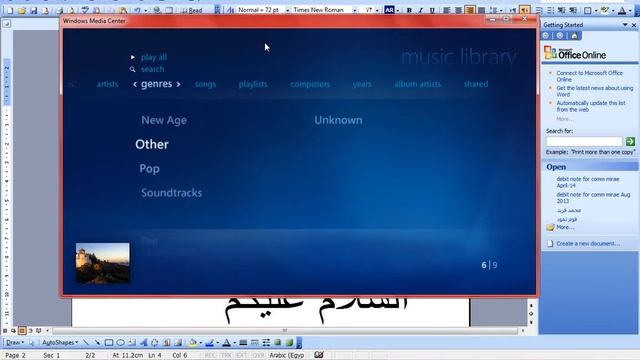Click search in Media Center music library

click(x=152, y=69)
